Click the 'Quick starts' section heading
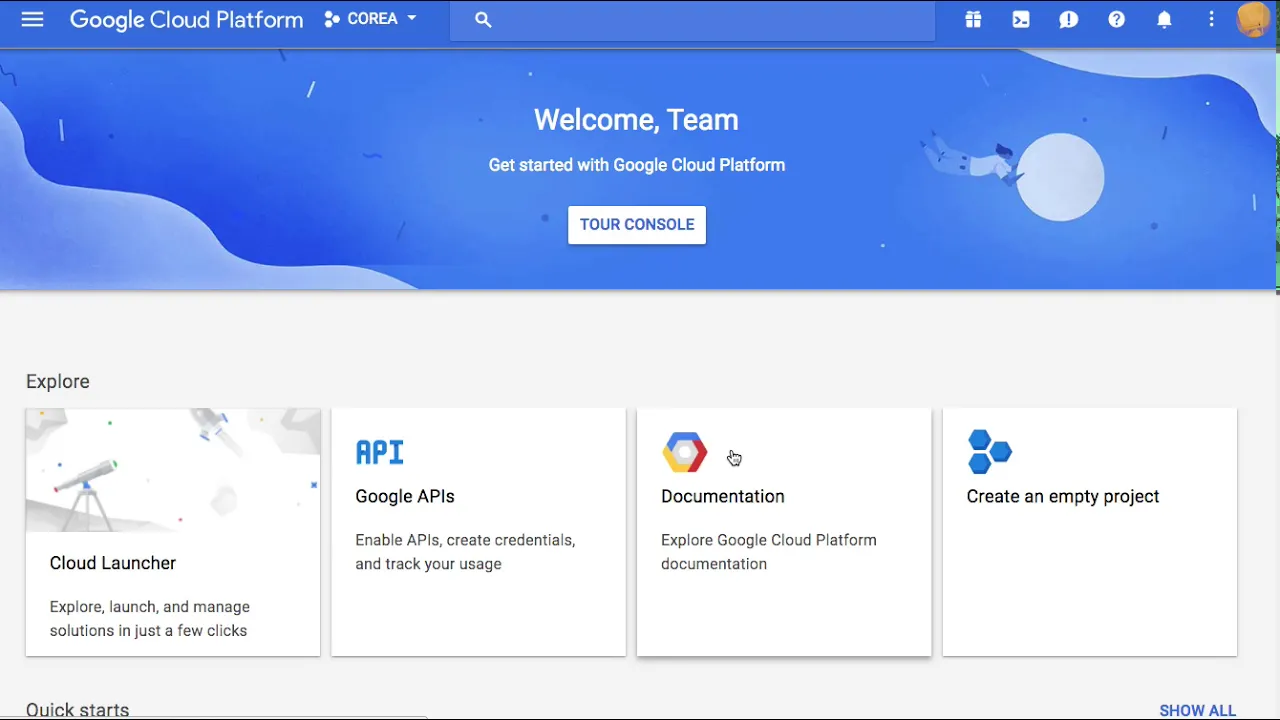 point(78,710)
